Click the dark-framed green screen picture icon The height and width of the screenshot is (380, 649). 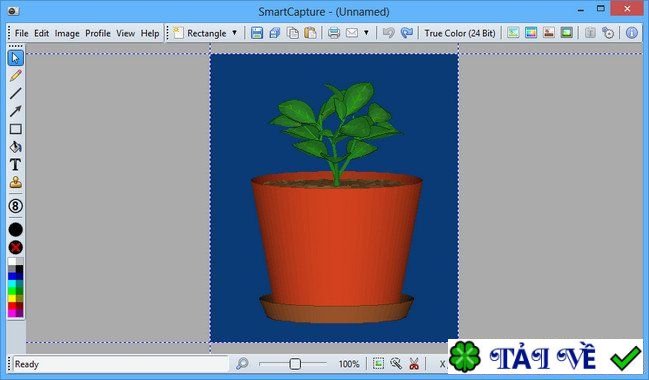pos(567,33)
